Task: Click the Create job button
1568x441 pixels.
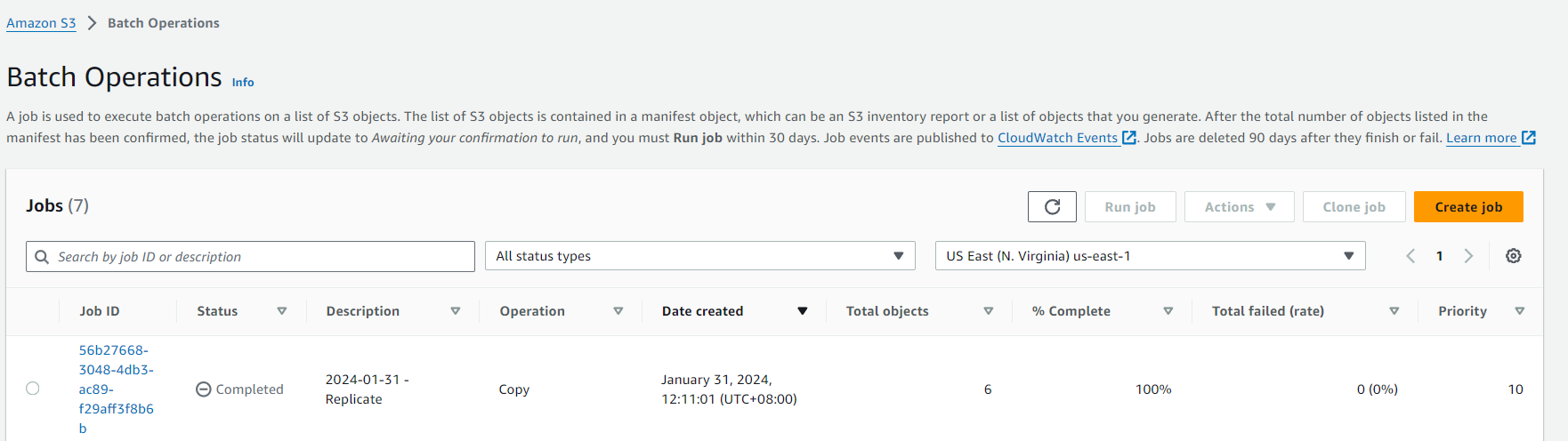Action: [x=1468, y=207]
